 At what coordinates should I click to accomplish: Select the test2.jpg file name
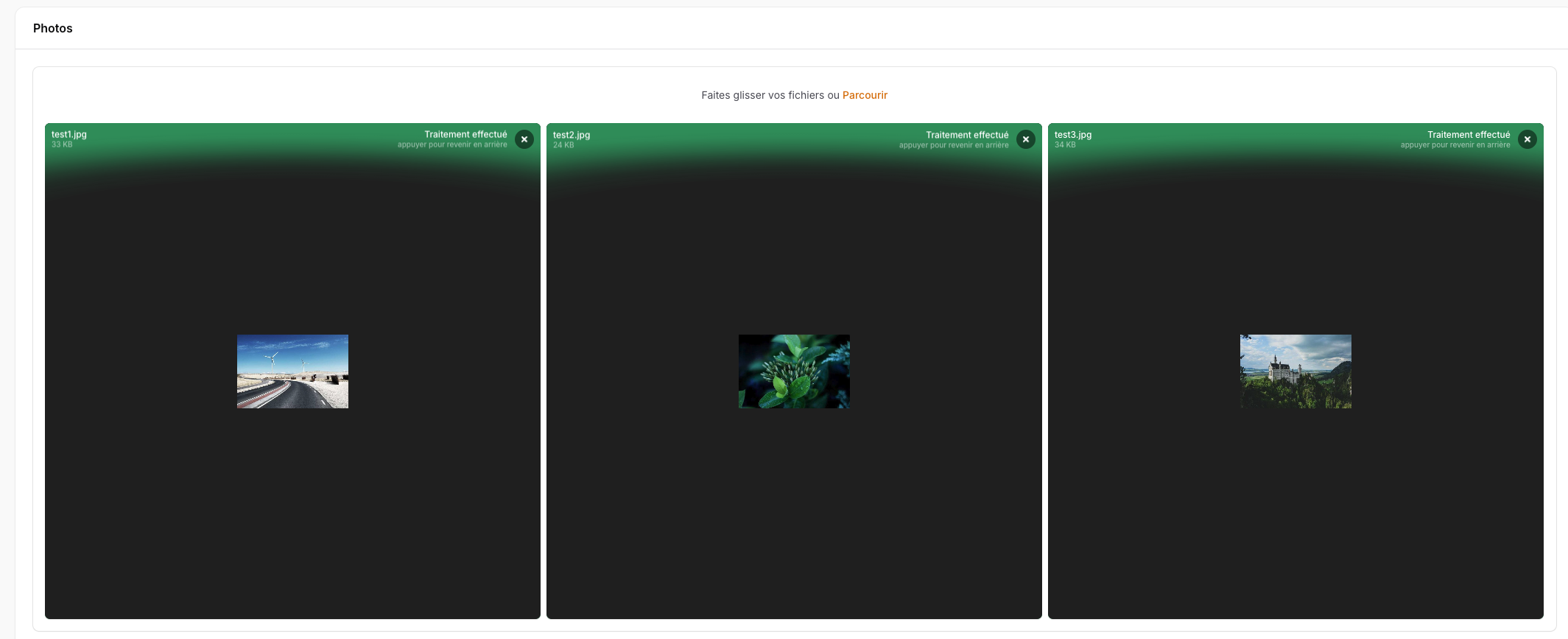click(x=572, y=135)
